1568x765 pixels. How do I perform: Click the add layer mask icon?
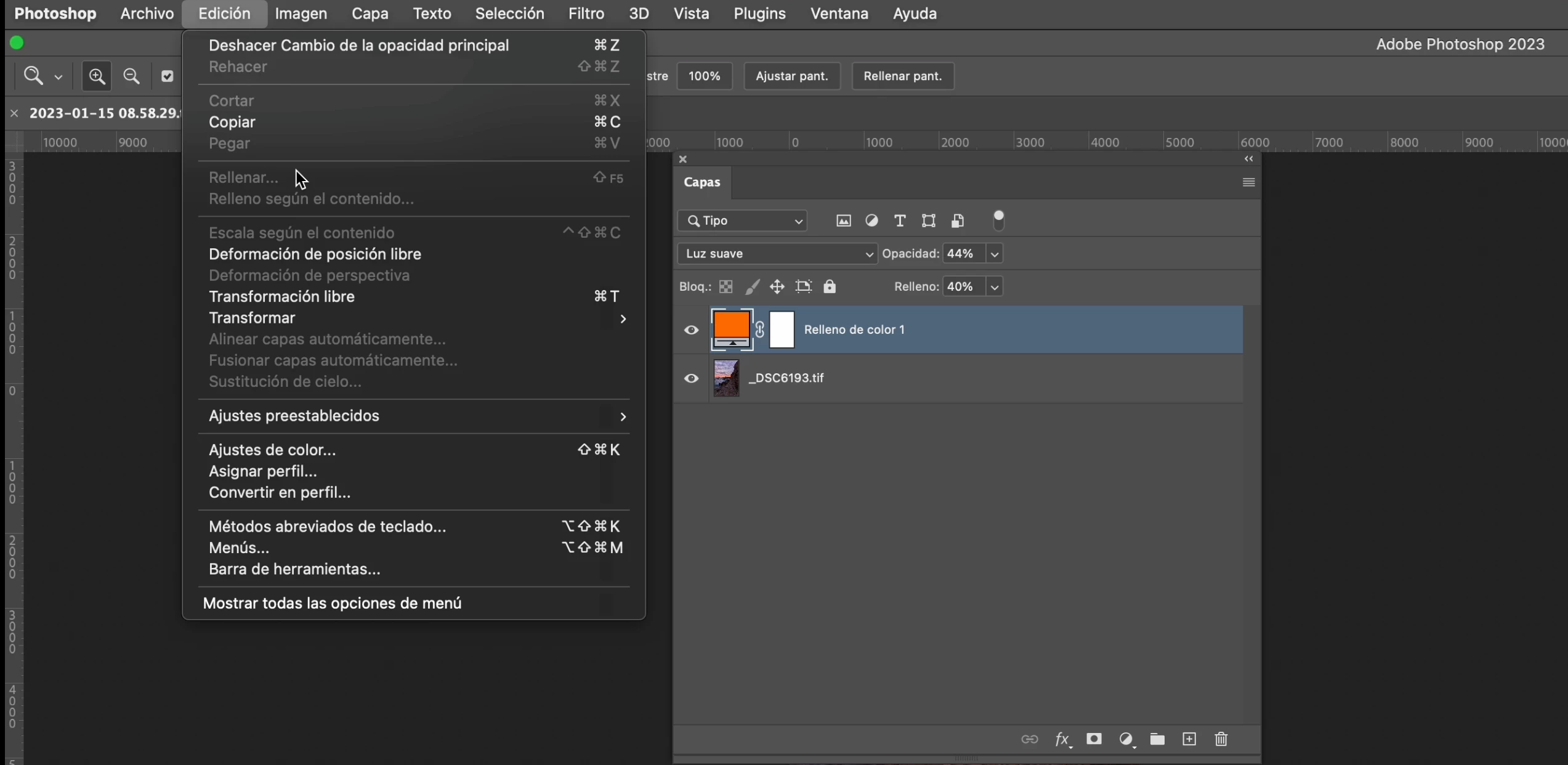point(1094,739)
